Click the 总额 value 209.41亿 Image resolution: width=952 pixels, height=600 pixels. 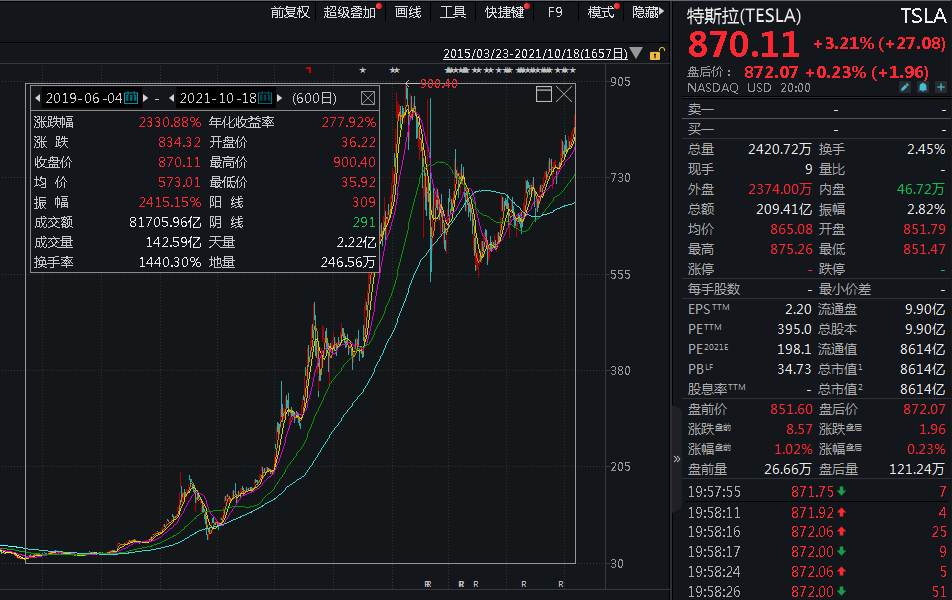(783, 210)
